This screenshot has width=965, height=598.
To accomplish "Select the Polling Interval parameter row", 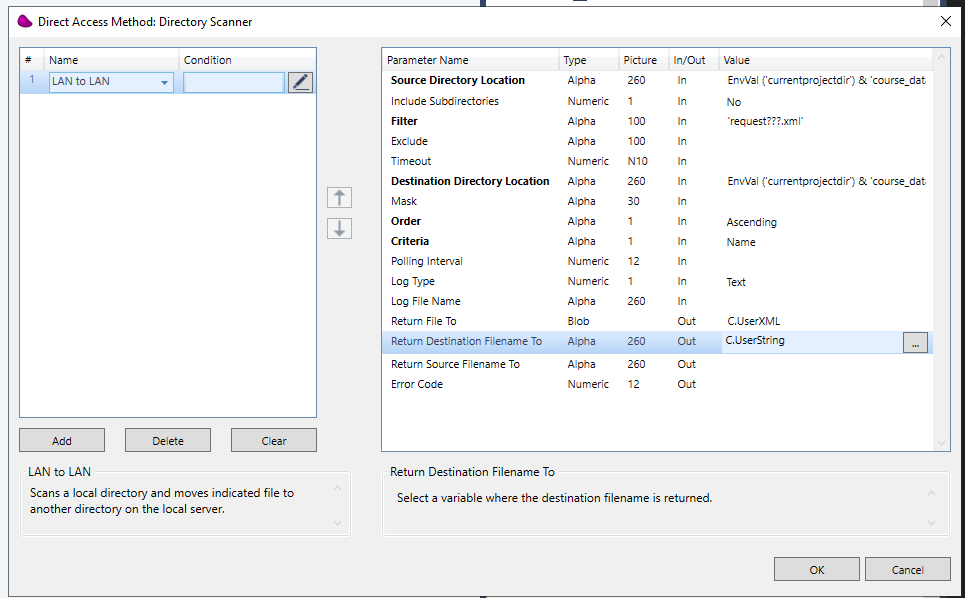I will (657, 261).
